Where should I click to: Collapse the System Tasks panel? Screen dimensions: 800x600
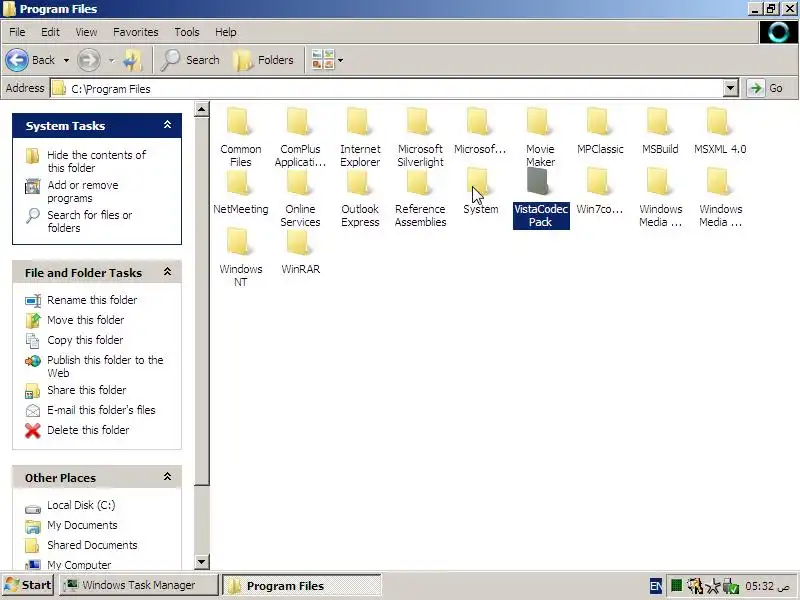pyautogui.click(x=167, y=125)
